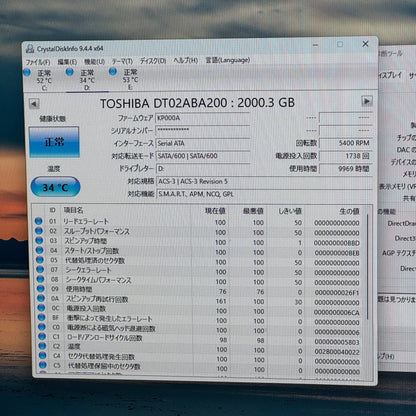
Task: Click current value 161 in row 0A
Action: click(220, 301)
